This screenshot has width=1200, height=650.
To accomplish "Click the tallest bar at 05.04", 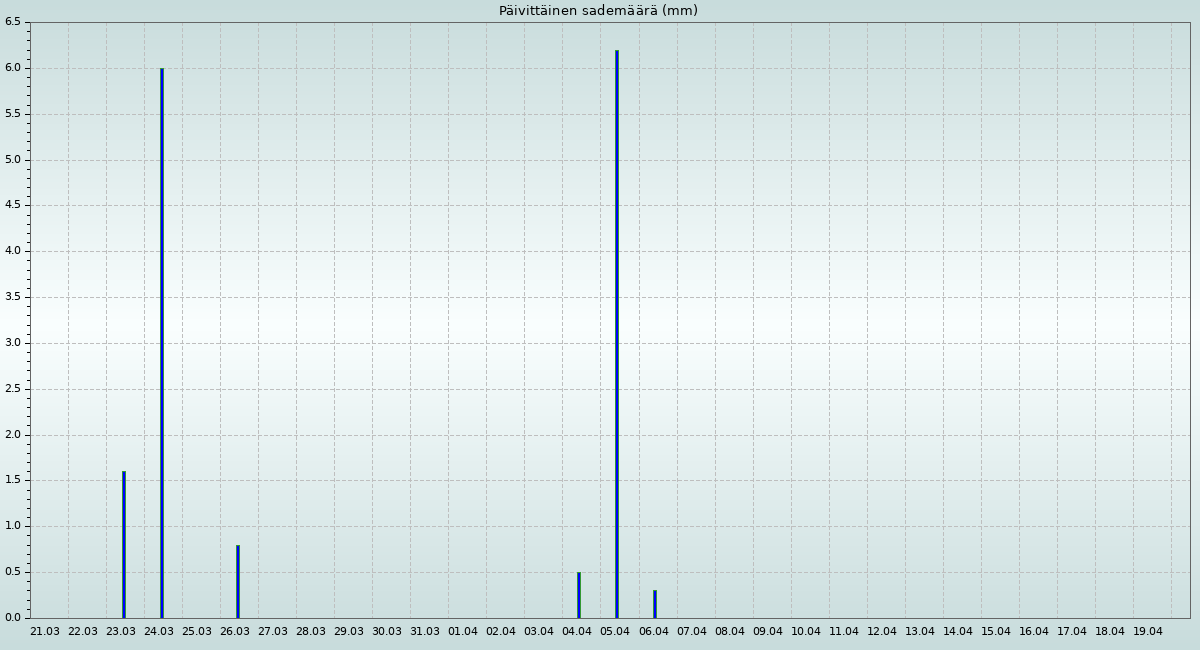I will coord(617,334).
